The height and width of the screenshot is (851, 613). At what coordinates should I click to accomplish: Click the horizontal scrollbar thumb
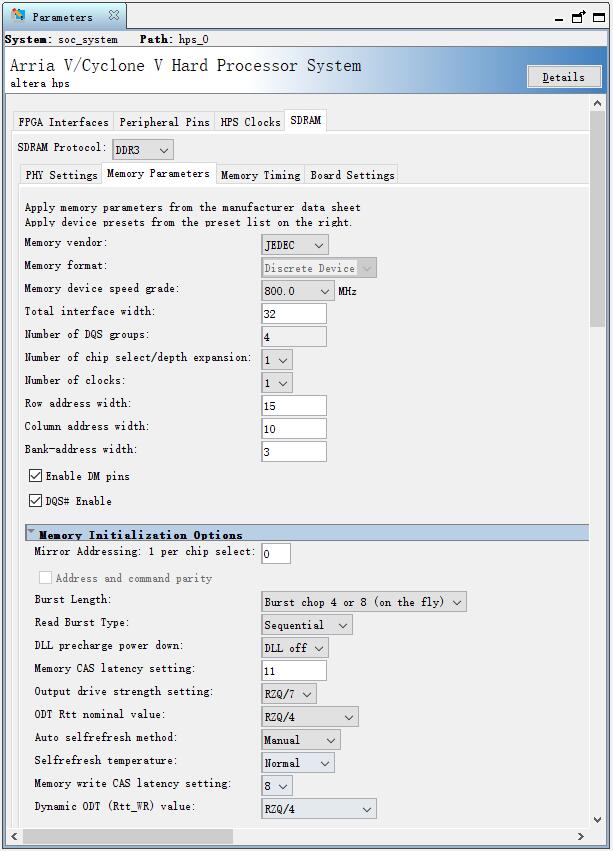[128, 836]
